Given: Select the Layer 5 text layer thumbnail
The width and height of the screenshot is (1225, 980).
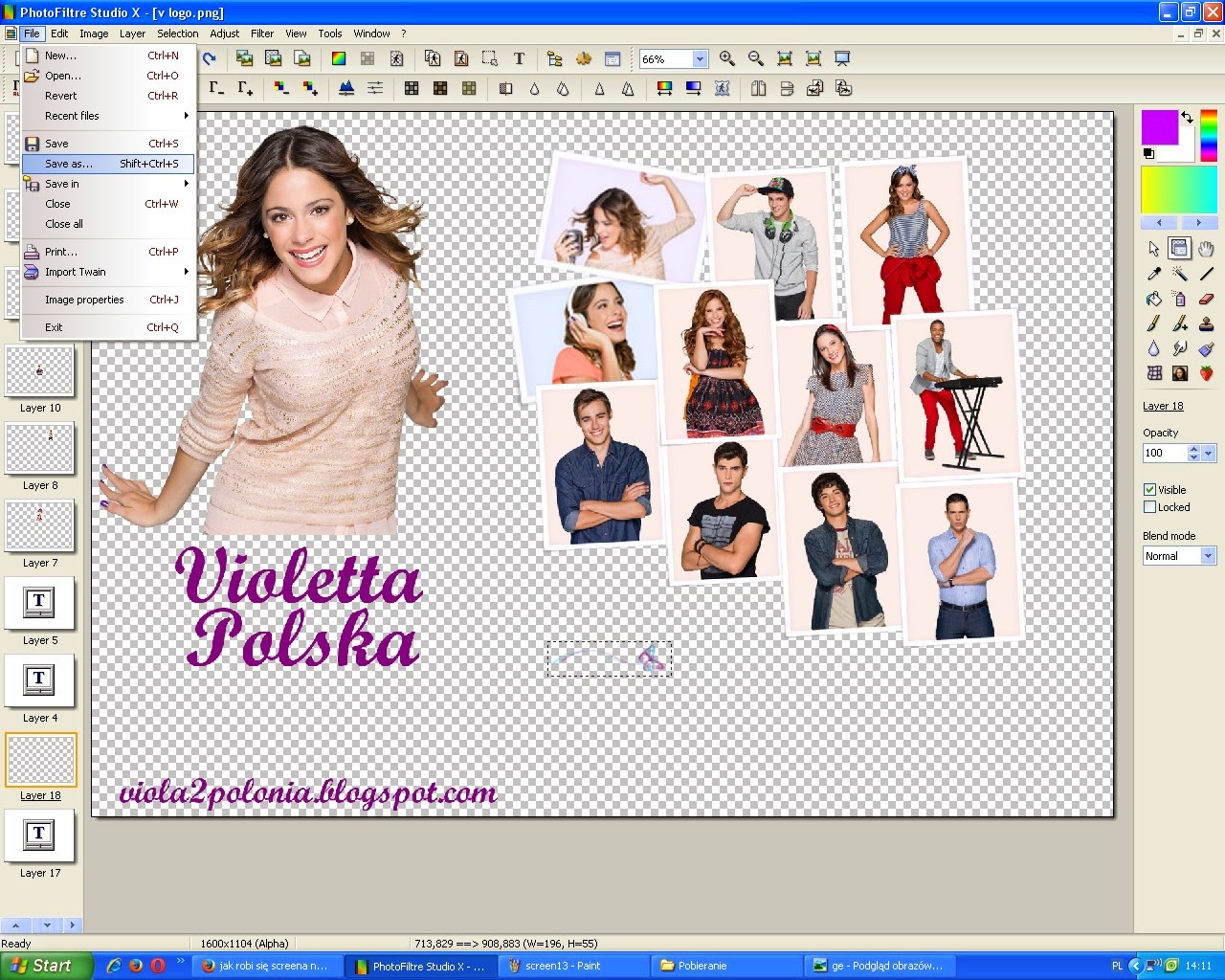Looking at the screenshot, I should point(39,604).
